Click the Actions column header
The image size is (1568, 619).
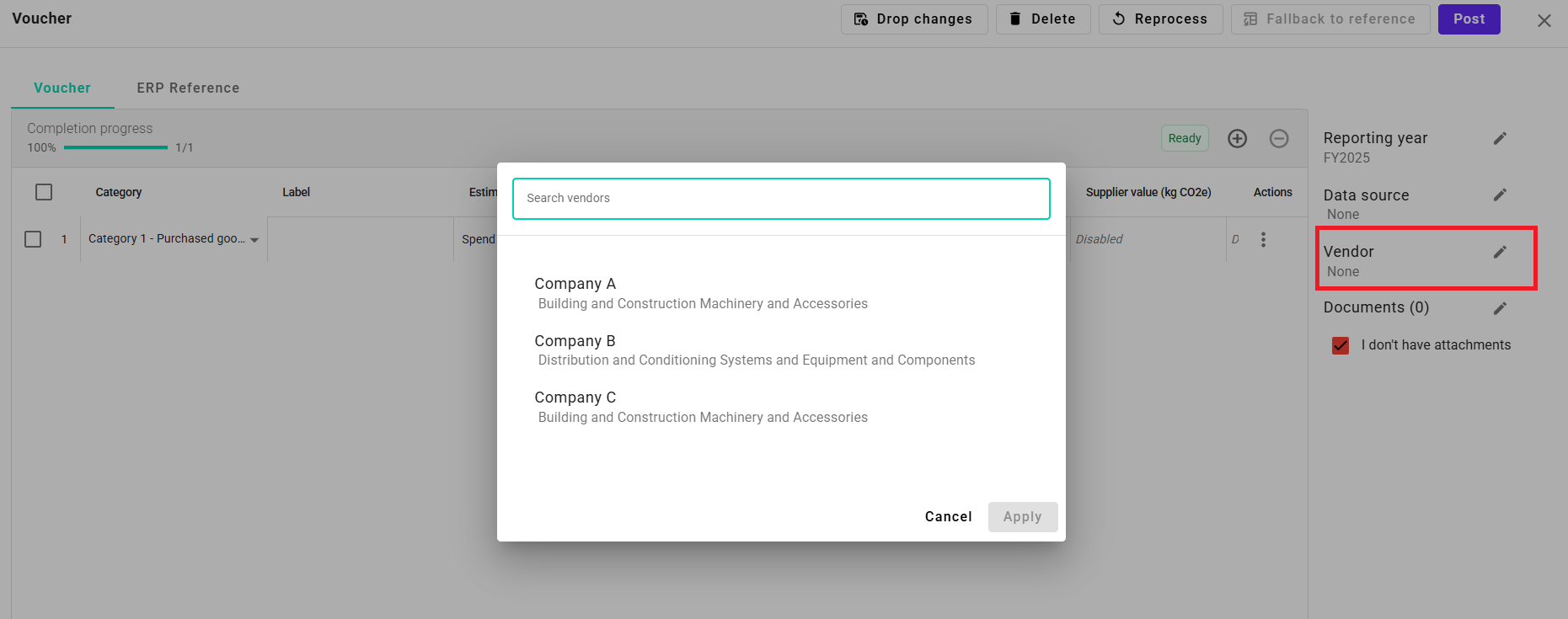click(x=1272, y=192)
